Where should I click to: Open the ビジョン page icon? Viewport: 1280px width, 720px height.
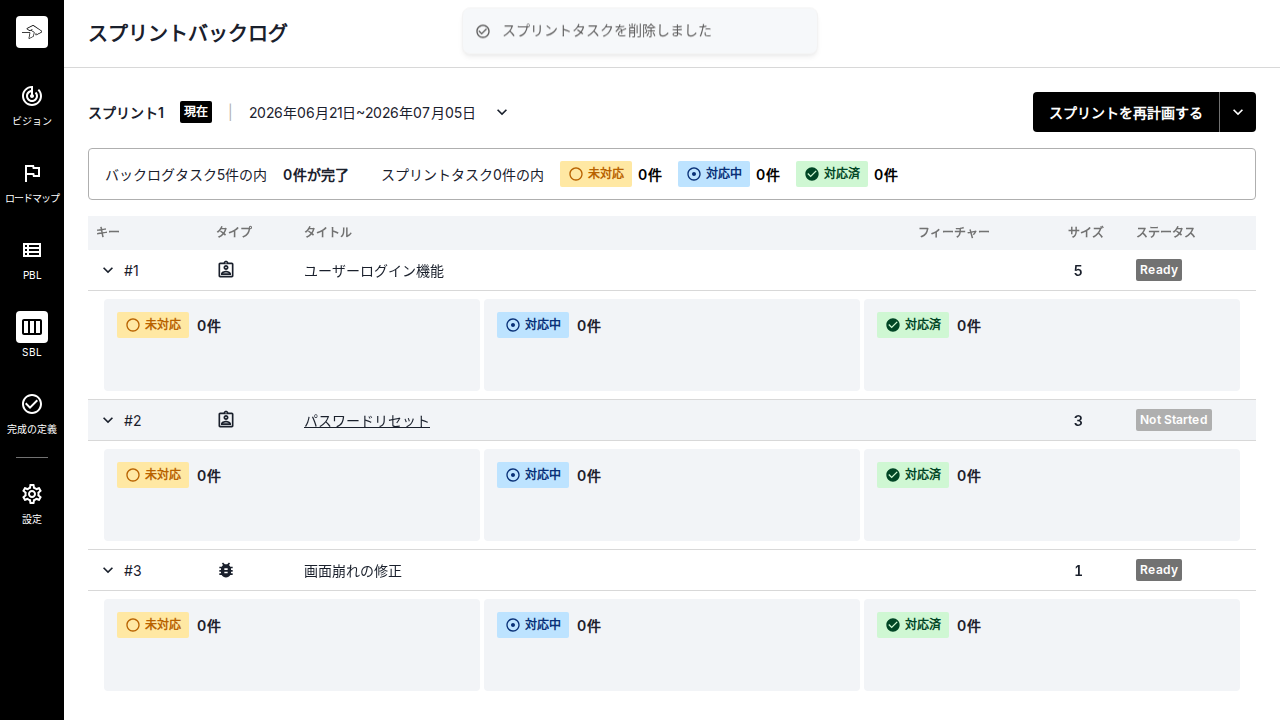coord(32,96)
